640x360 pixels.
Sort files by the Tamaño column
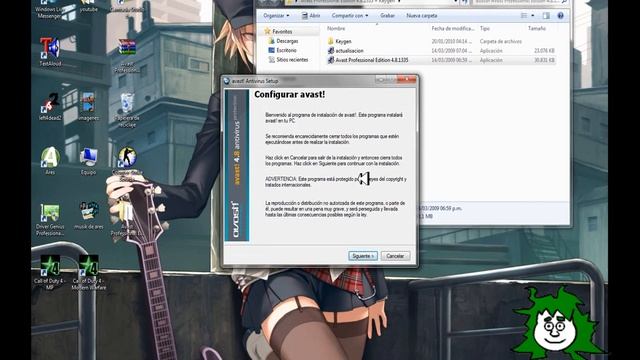point(537,29)
